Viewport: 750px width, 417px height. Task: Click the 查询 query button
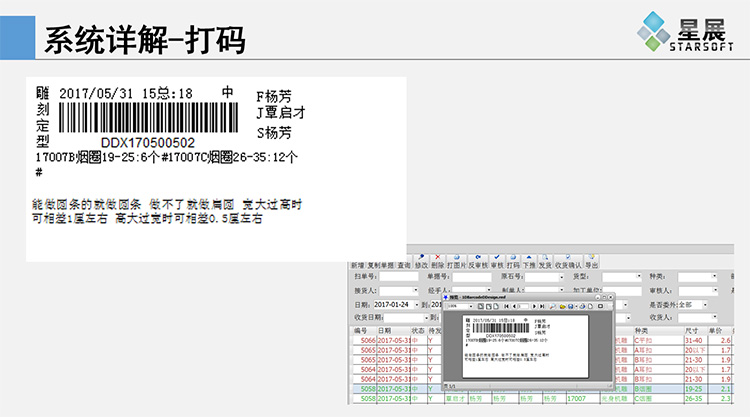[403, 266]
